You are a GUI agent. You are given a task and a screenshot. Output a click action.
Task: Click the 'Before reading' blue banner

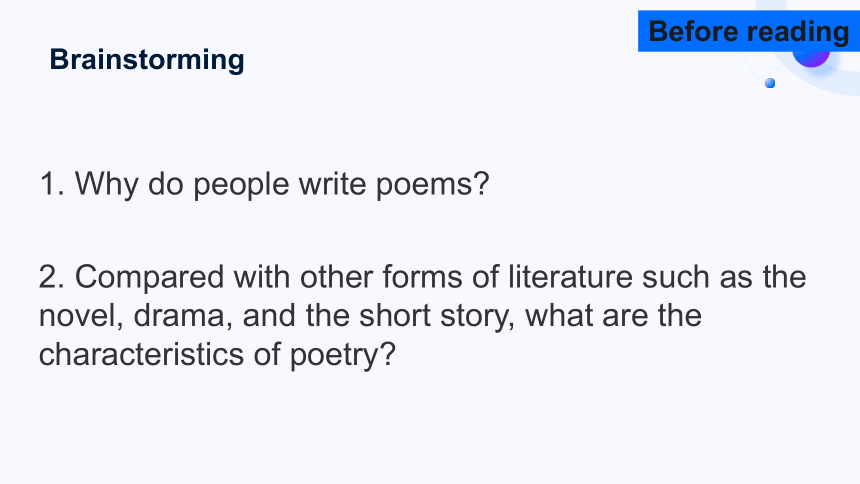749,31
